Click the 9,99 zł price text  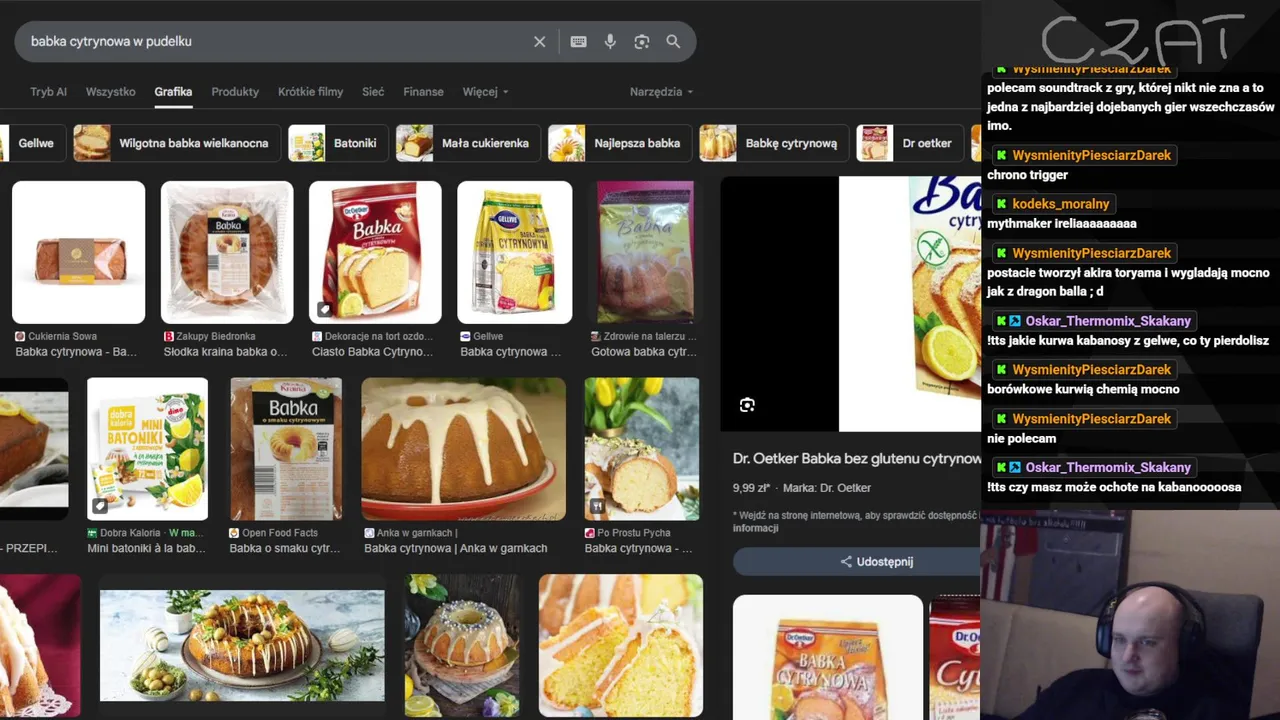pos(751,488)
